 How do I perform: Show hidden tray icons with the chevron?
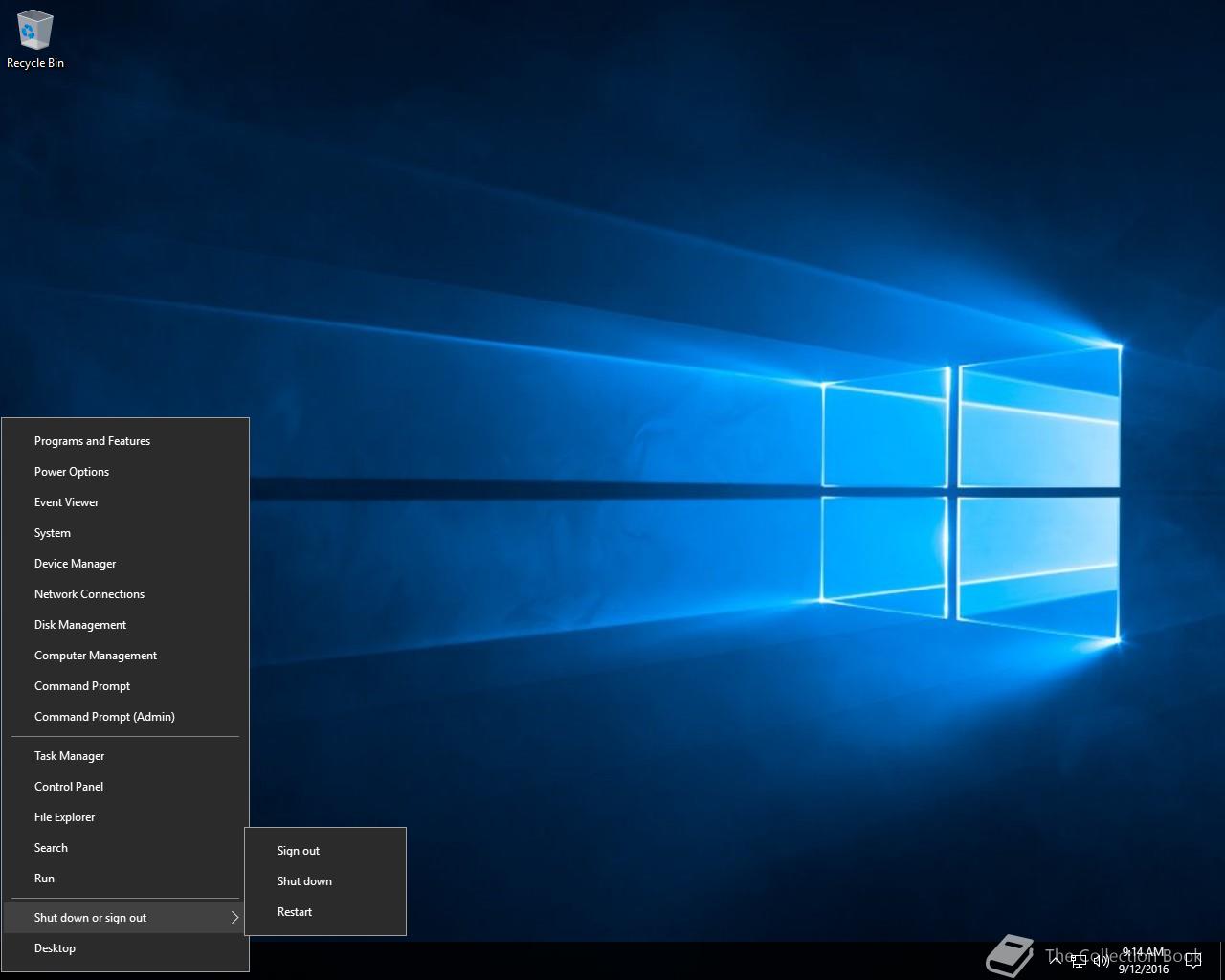1056,961
